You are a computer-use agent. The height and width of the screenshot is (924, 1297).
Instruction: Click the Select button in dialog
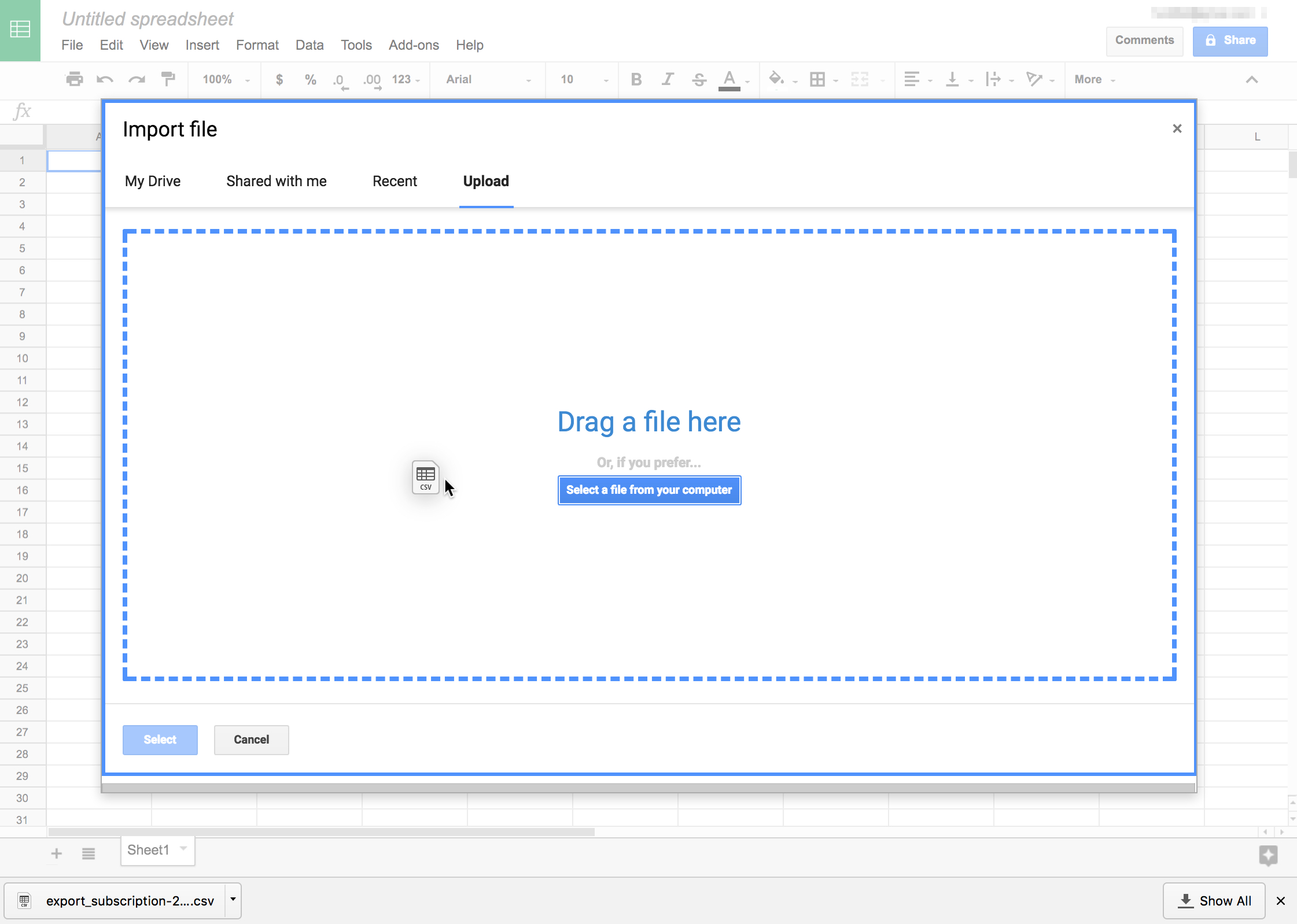click(x=160, y=740)
